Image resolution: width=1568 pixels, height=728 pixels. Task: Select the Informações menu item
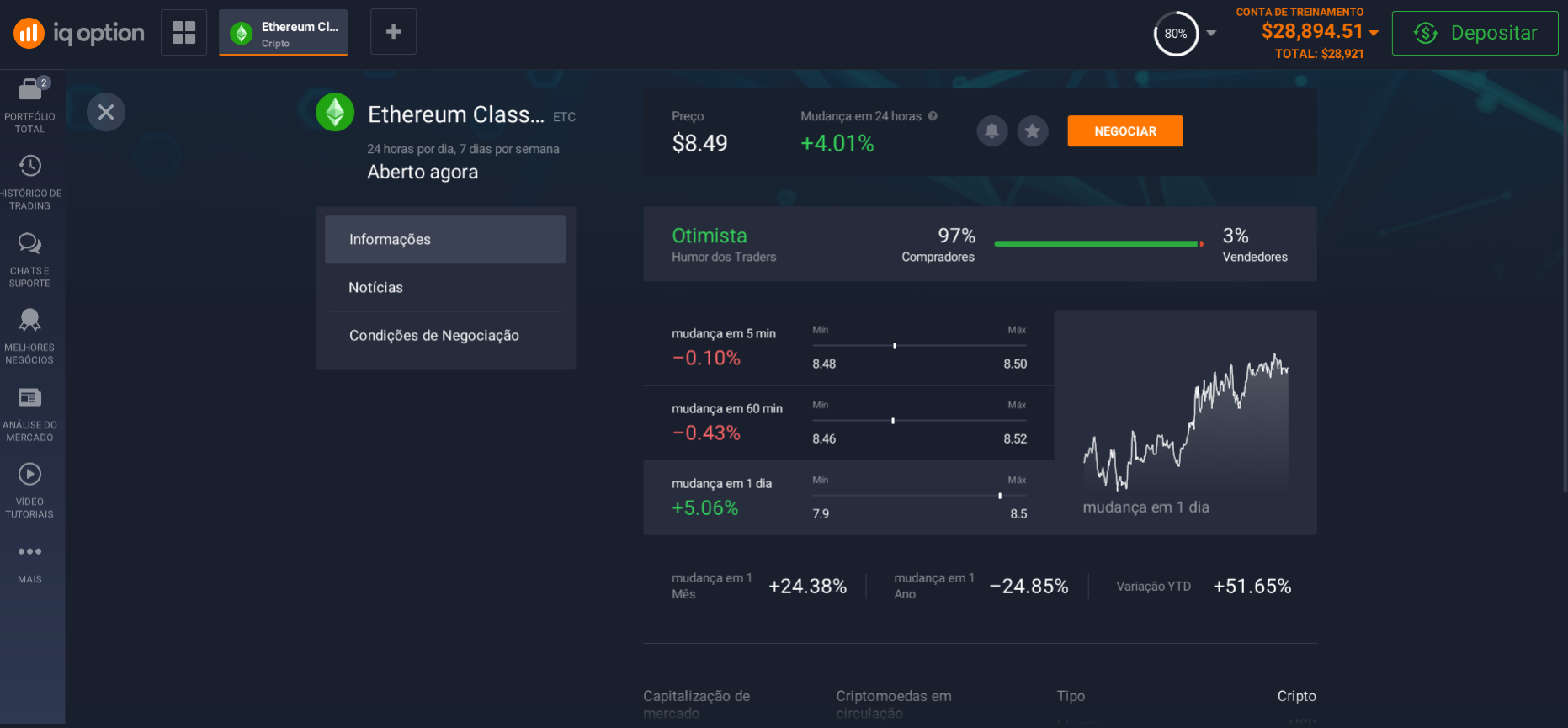(x=445, y=240)
